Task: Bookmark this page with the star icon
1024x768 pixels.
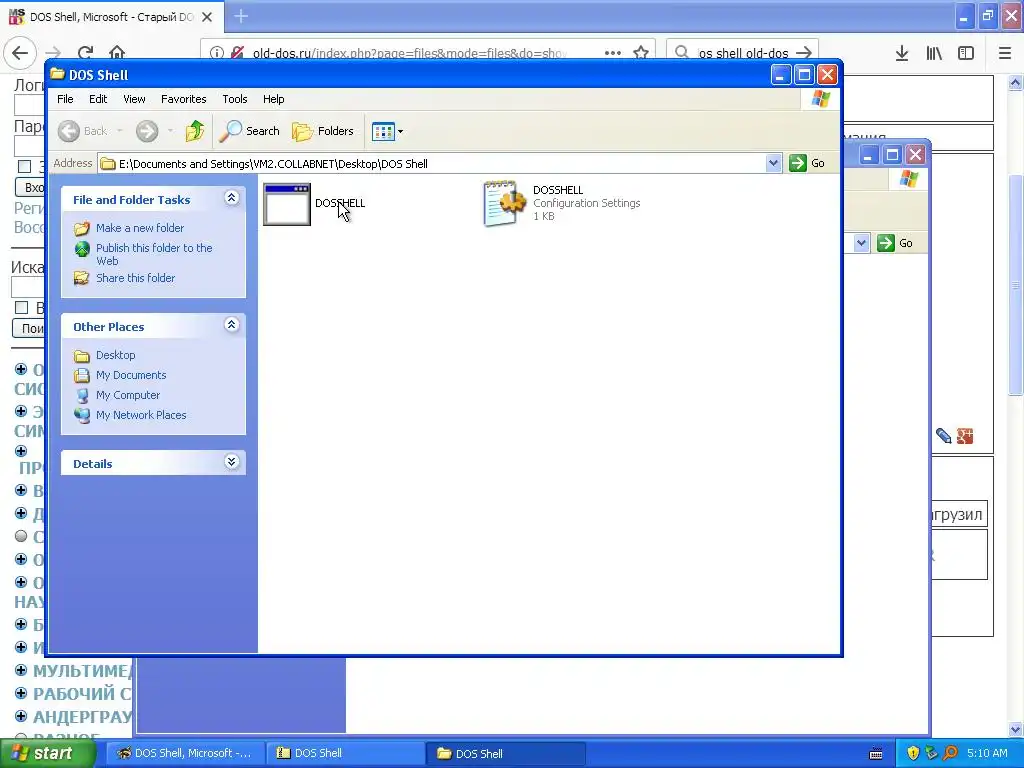Action: click(641, 52)
